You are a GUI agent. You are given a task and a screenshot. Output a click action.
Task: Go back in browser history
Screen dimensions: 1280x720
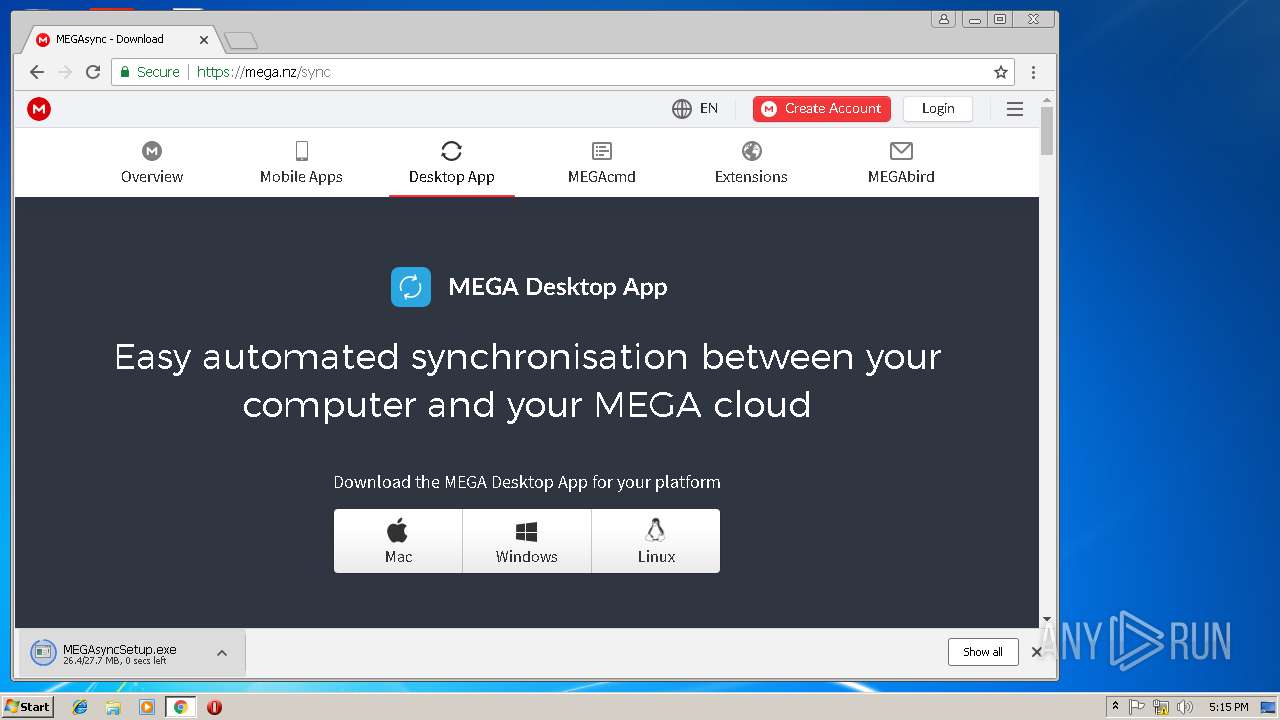37,72
